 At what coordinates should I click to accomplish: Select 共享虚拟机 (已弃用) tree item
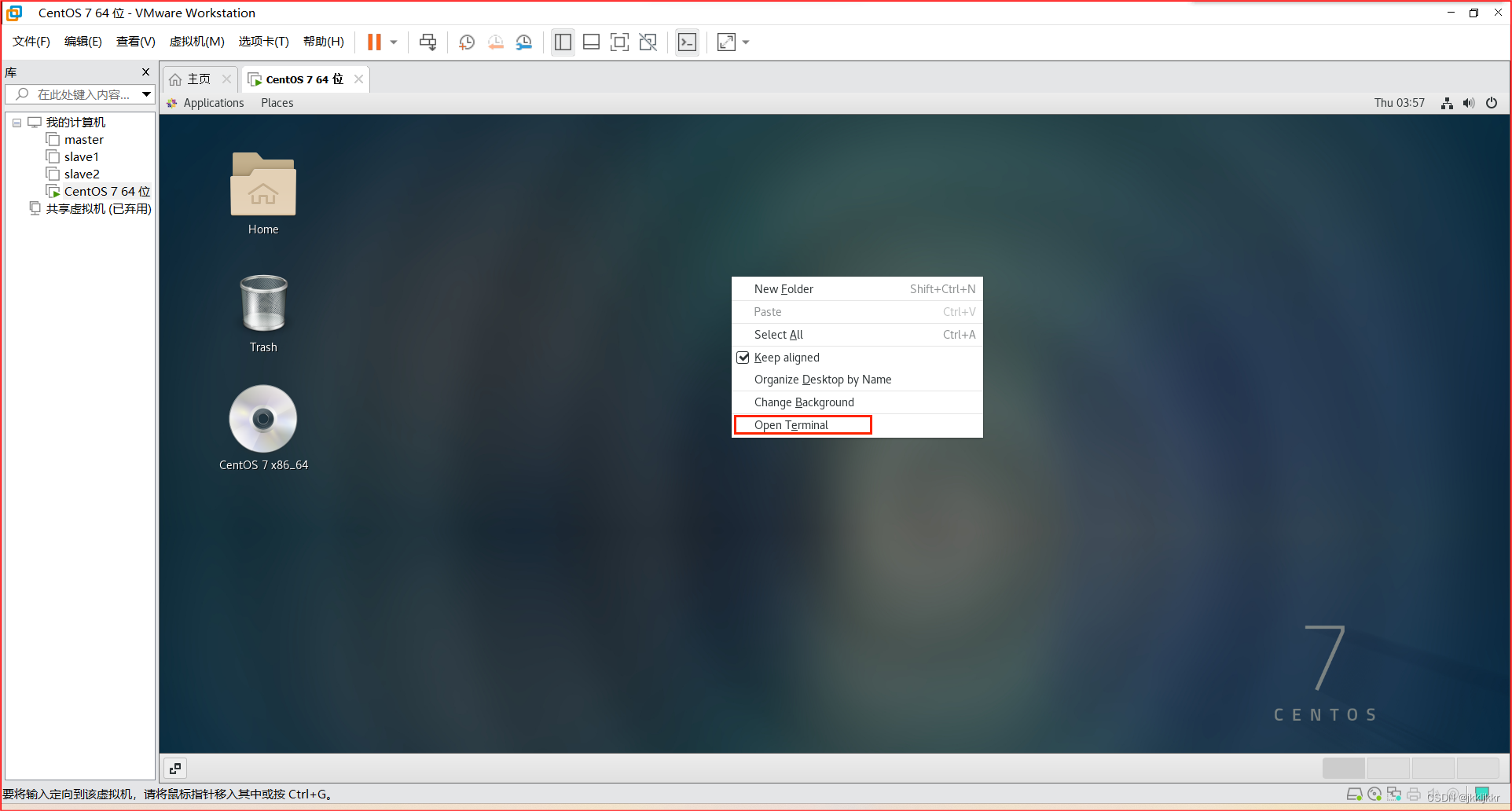pyautogui.click(x=90, y=209)
